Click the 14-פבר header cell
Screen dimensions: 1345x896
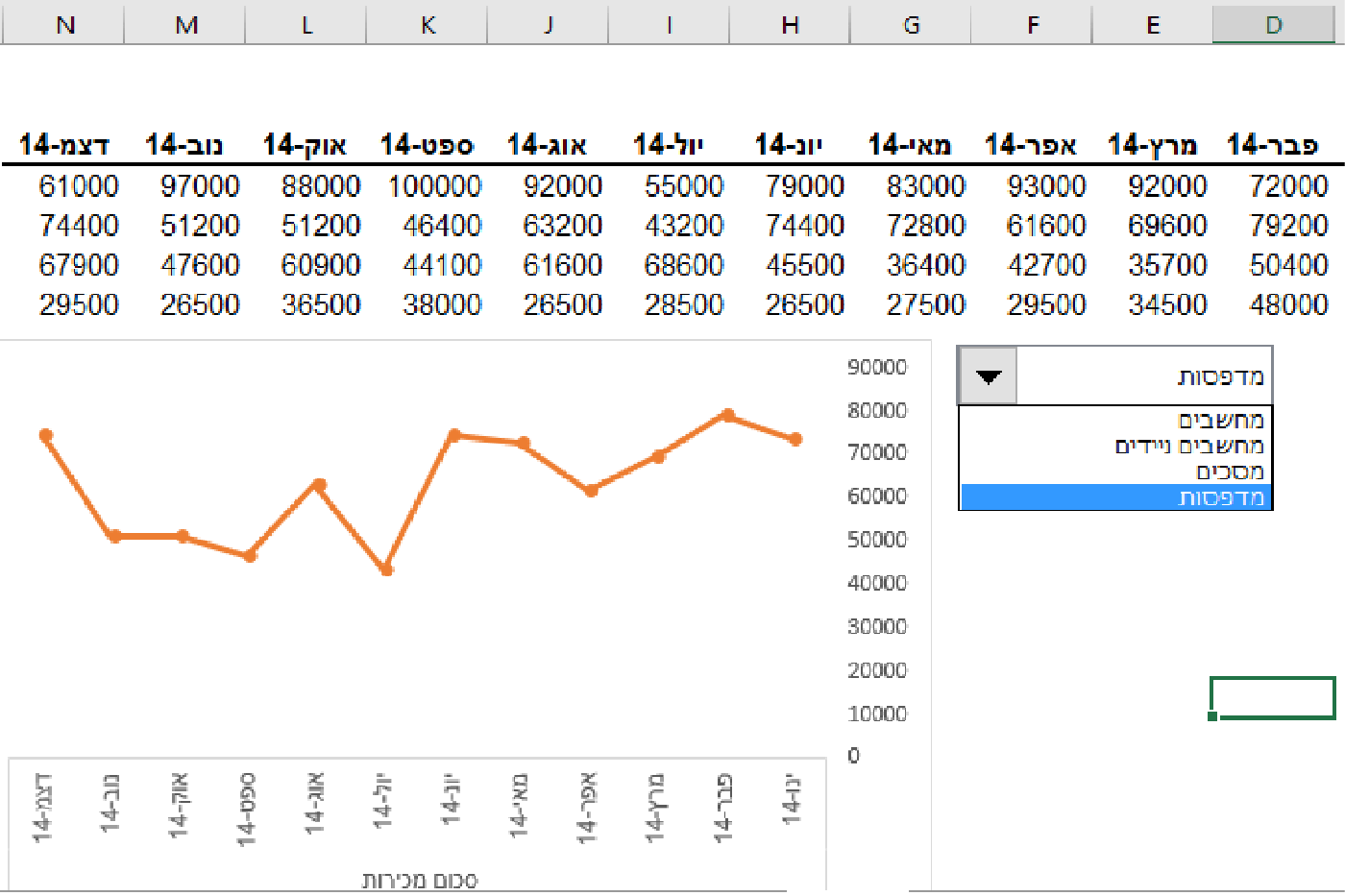(1272, 145)
